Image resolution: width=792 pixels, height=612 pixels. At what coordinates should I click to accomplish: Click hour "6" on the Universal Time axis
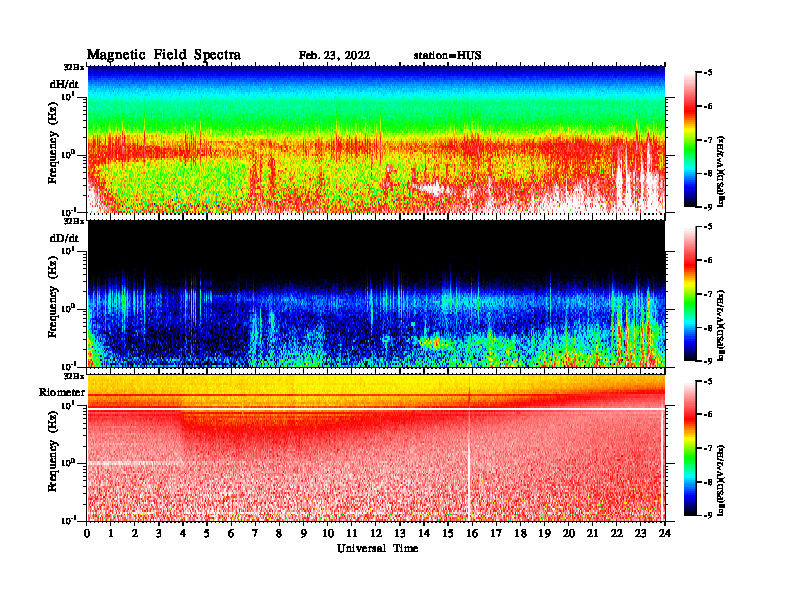pyautogui.click(x=231, y=534)
